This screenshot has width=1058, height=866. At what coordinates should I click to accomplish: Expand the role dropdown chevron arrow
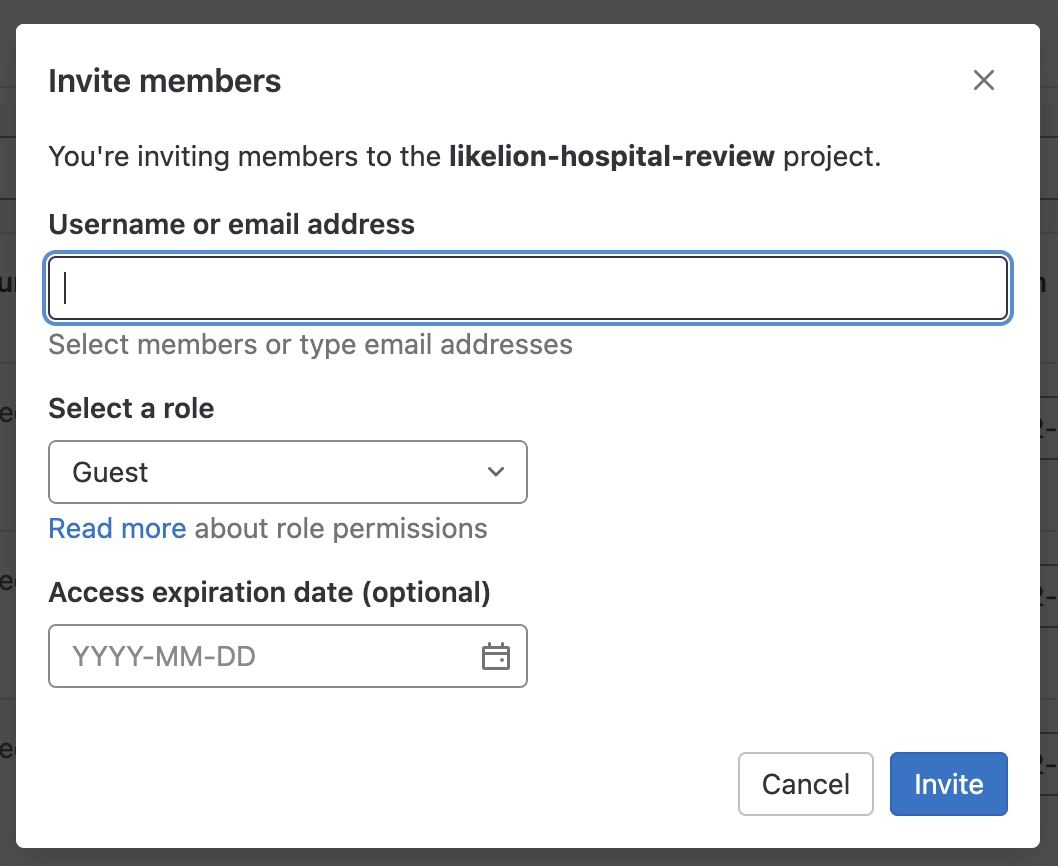496,472
